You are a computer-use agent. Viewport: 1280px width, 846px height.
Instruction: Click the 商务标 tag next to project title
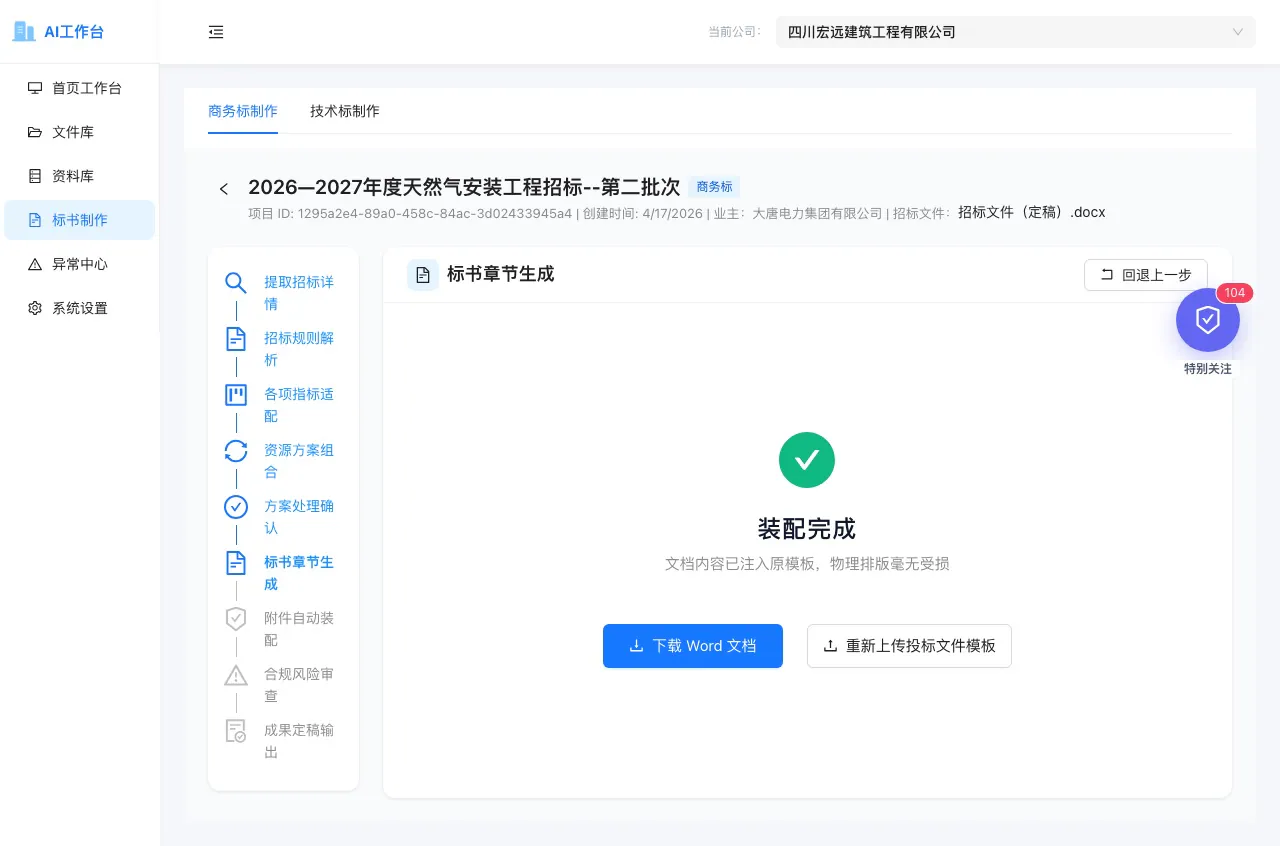(714, 187)
